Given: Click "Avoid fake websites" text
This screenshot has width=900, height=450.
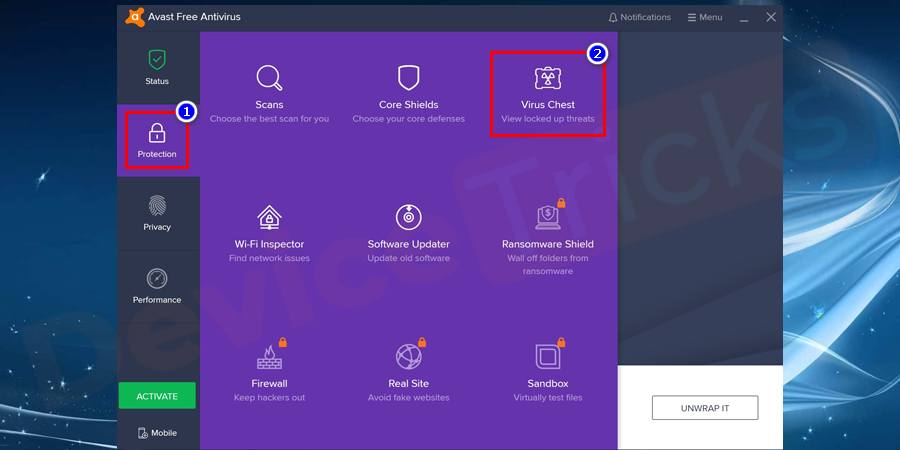Looking at the screenshot, I should pyautogui.click(x=409, y=398).
